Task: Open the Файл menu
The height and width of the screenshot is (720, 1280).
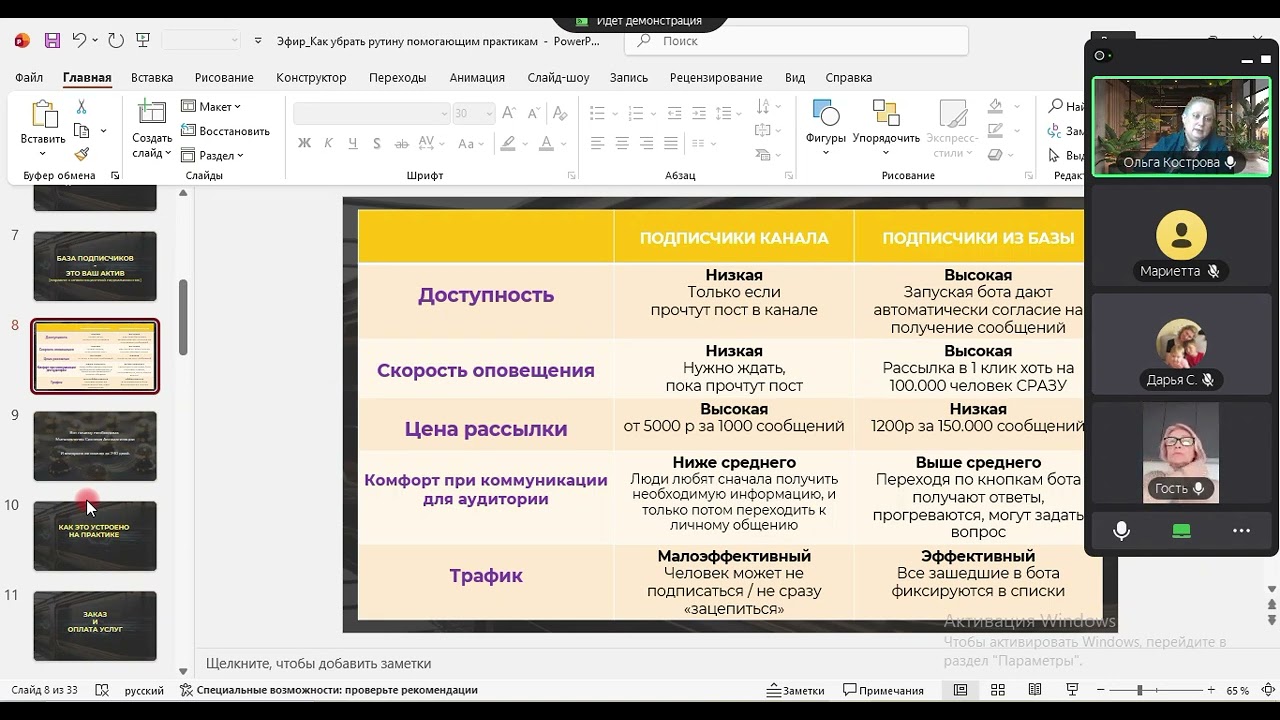Action: pos(29,77)
